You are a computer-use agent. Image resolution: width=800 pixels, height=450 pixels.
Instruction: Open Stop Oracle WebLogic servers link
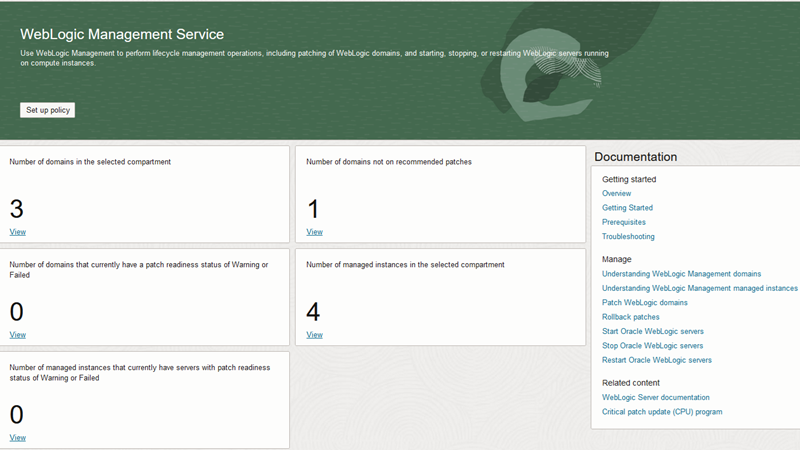(653, 345)
